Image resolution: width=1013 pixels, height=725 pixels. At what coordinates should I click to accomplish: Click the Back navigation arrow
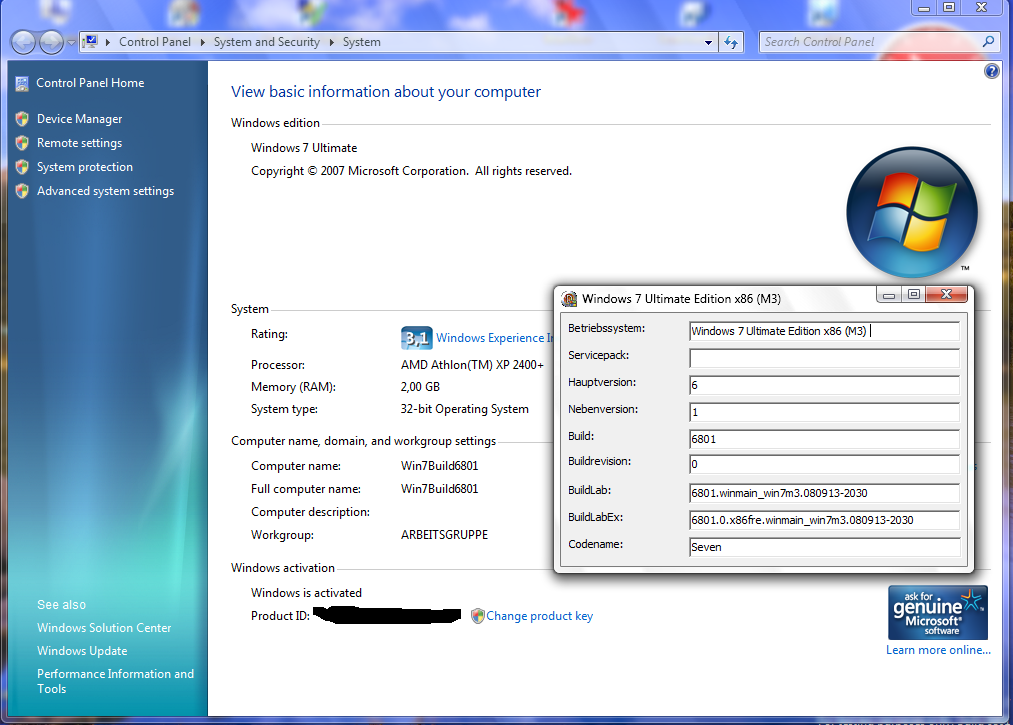point(23,43)
